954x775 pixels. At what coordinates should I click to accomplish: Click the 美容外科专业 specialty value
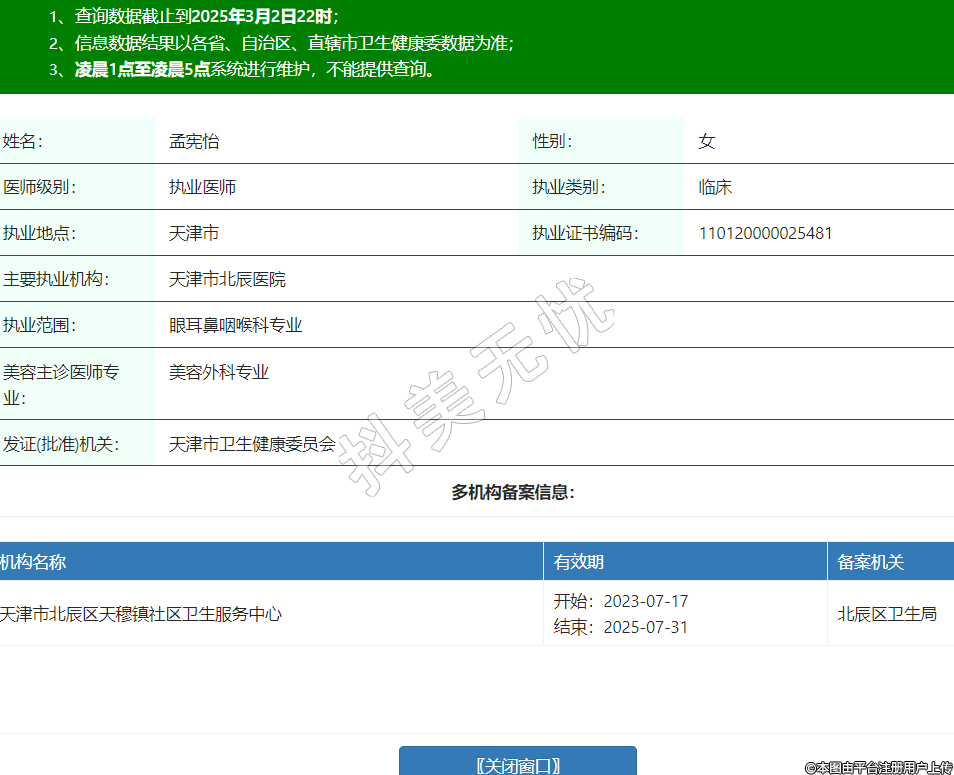(x=219, y=372)
